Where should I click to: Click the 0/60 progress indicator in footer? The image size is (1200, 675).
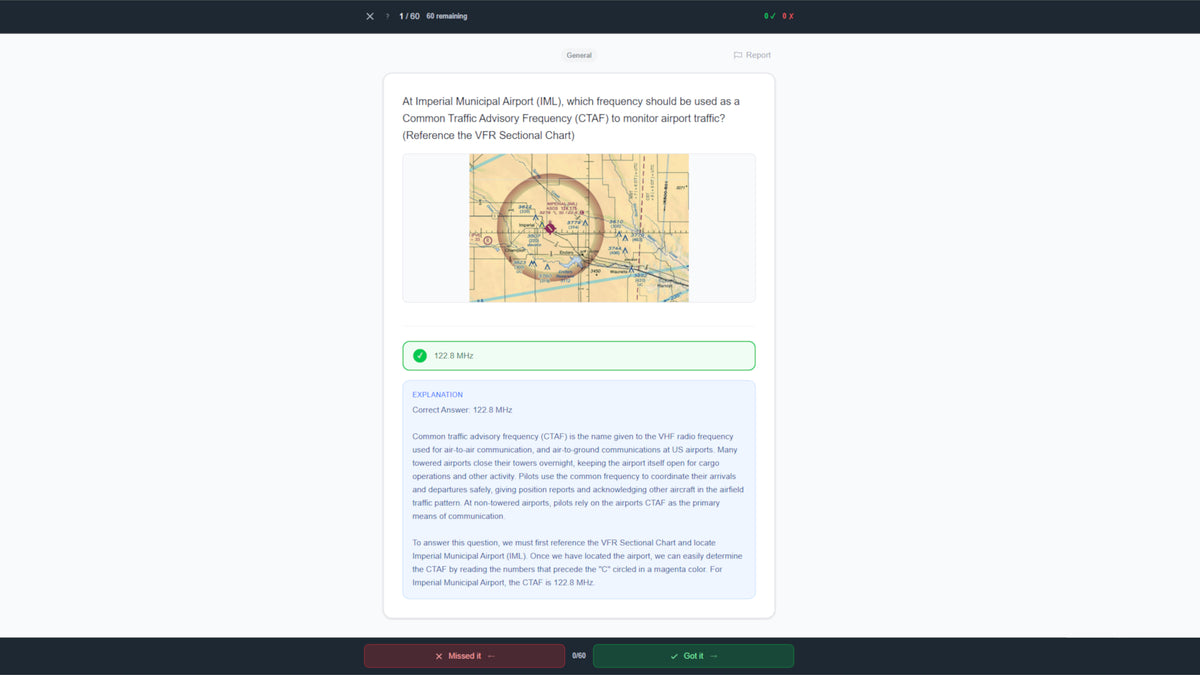(579, 656)
